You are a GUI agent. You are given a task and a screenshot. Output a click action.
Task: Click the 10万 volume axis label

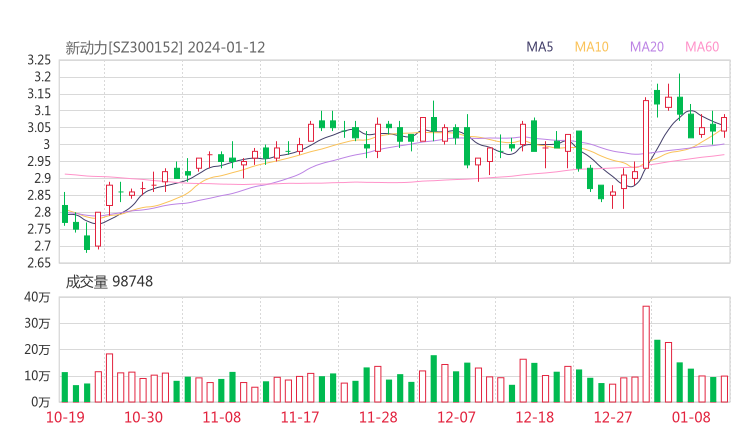click(x=37, y=376)
